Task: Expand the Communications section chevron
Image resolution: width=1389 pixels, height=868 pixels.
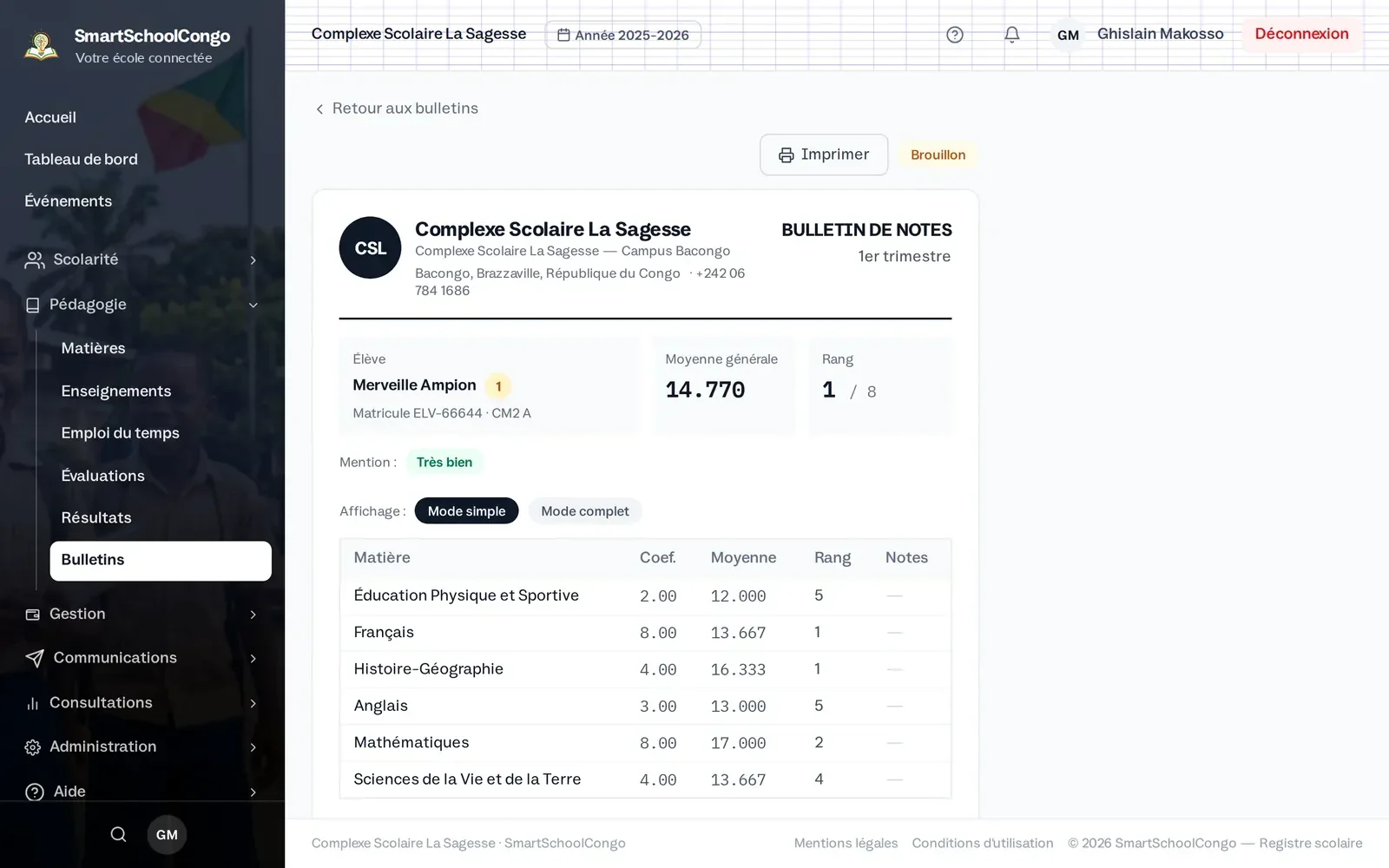Action: click(253, 658)
